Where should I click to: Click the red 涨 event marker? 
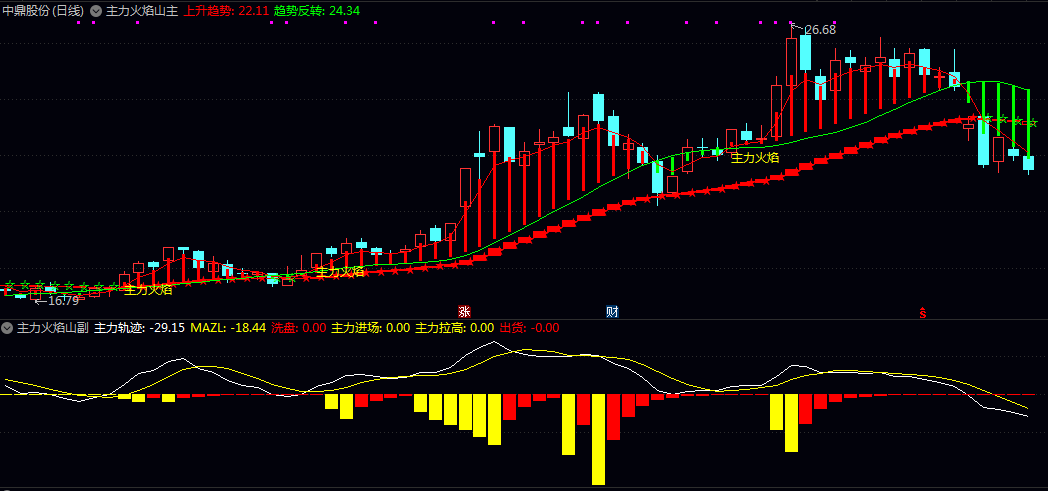coord(464,311)
